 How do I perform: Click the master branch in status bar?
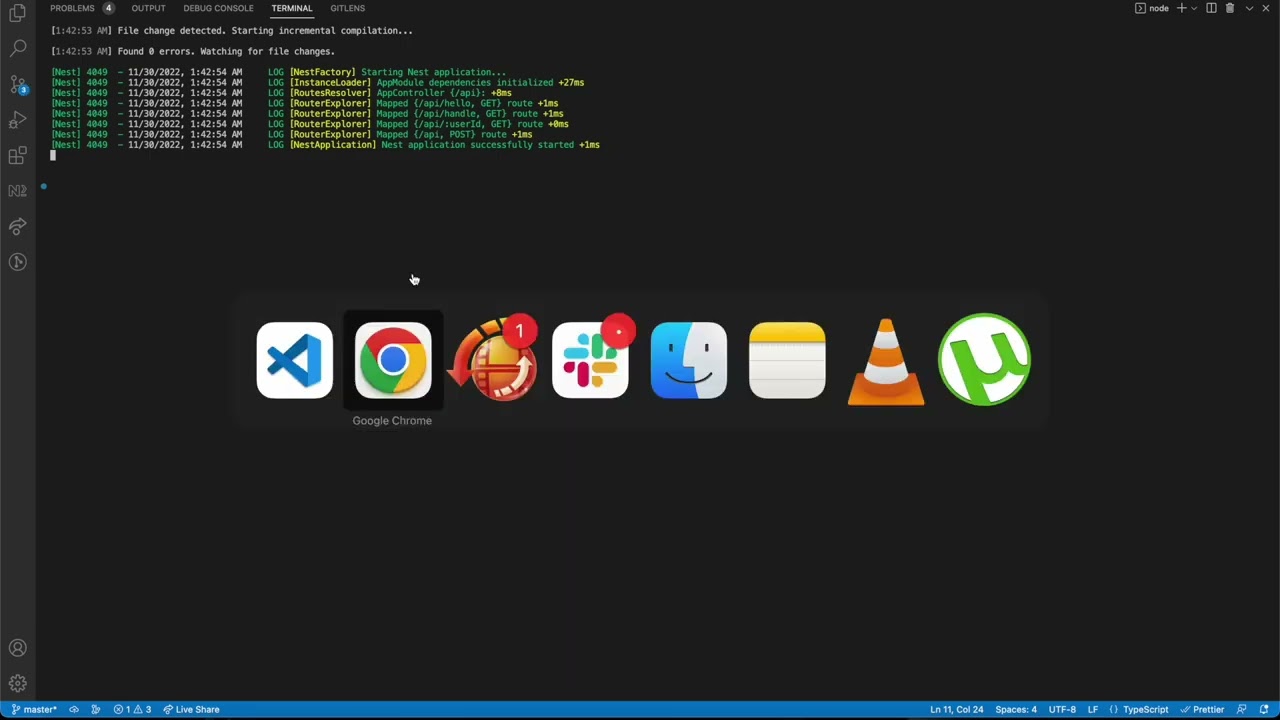coord(34,709)
